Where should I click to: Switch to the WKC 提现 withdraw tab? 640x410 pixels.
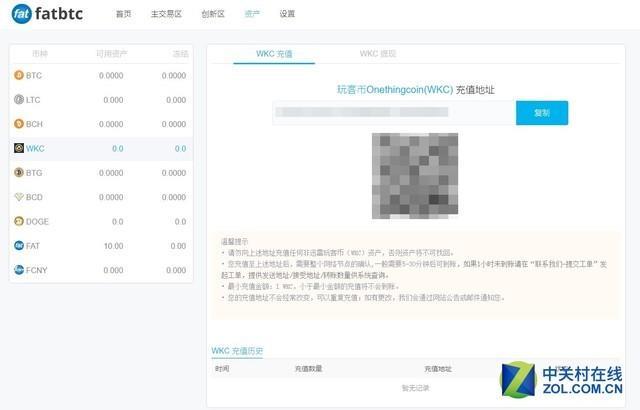378,53
